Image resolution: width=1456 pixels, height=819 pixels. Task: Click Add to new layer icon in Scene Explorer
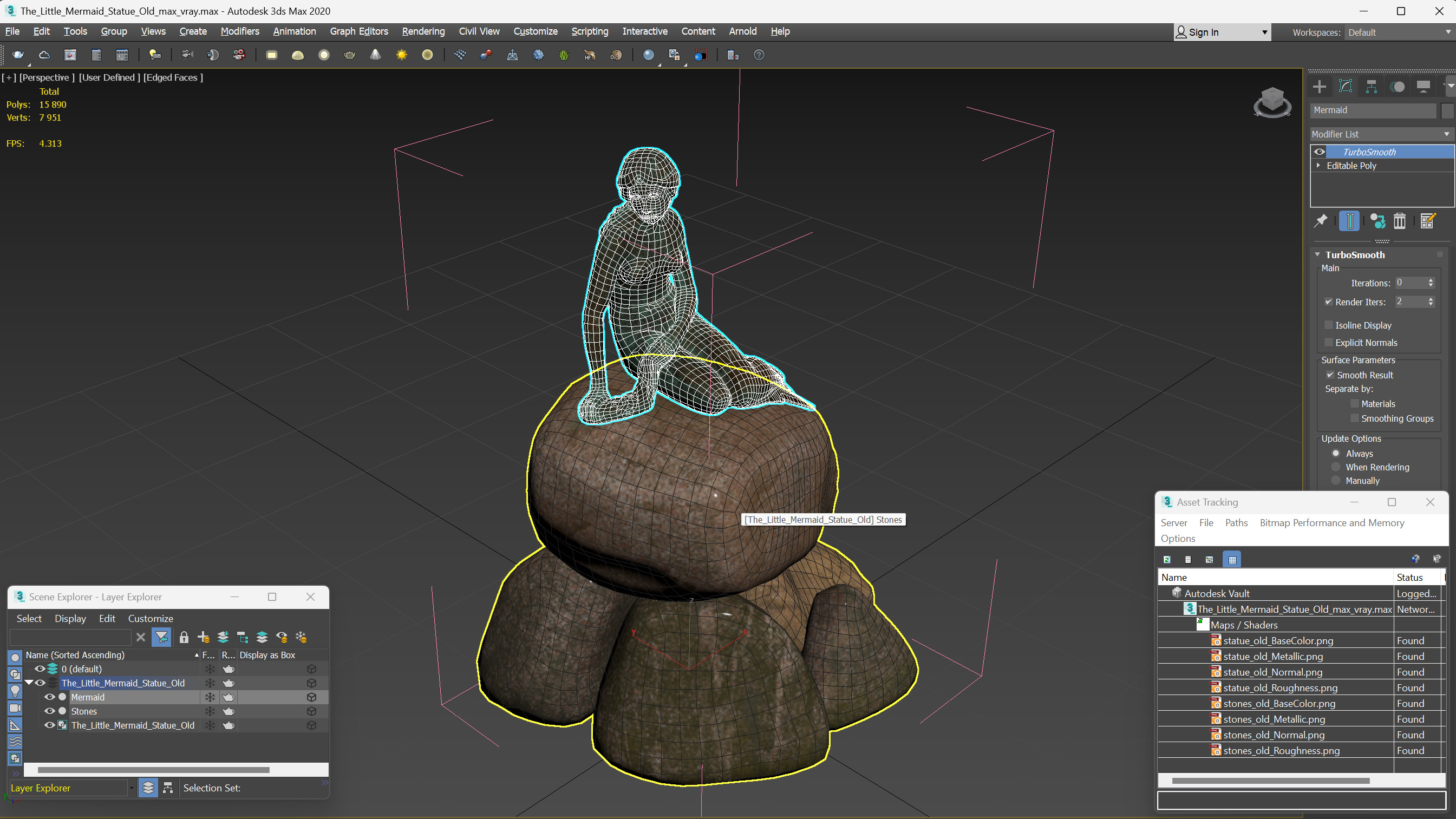click(204, 638)
